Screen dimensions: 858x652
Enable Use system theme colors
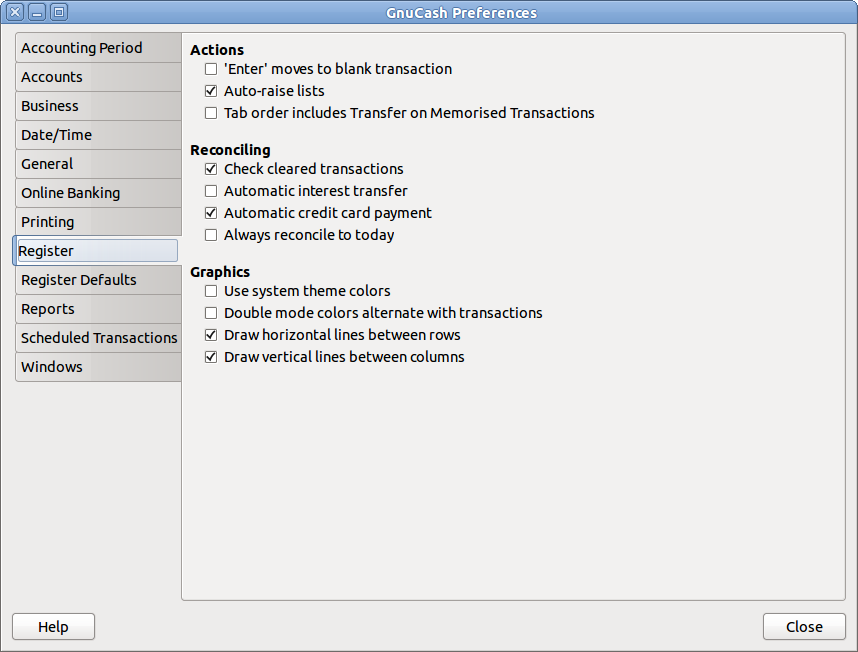point(211,291)
